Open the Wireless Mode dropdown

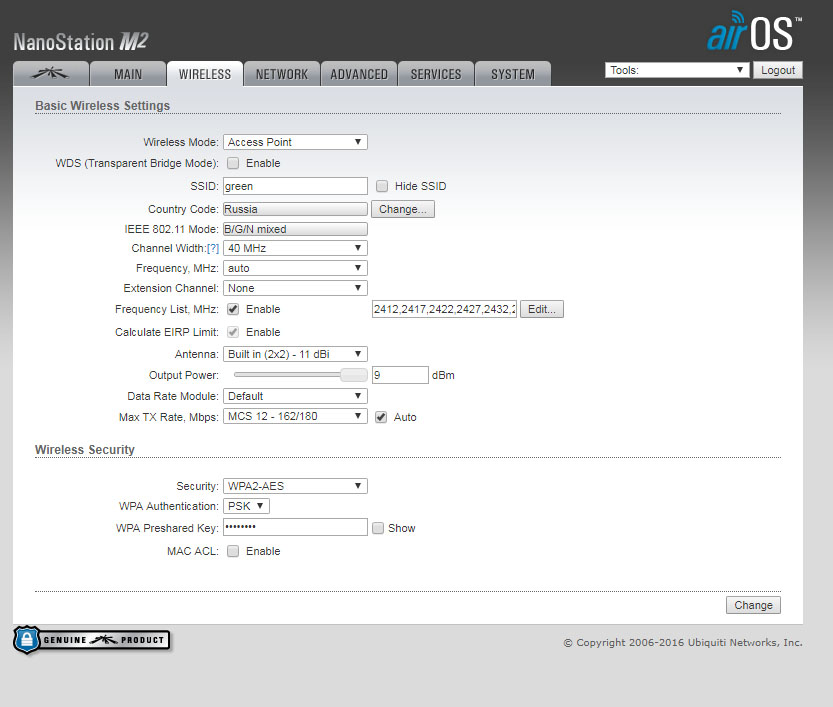click(x=295, y=142)
